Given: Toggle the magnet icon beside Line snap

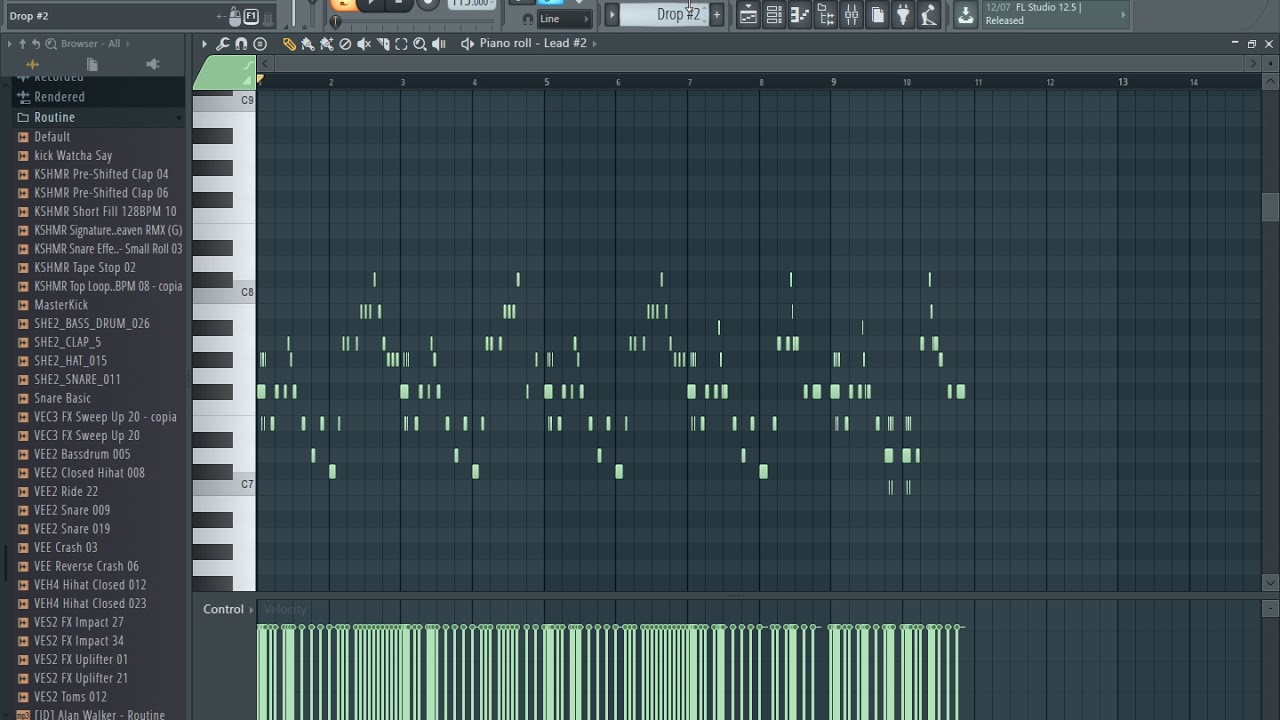Looking at the screenshot, I should pos(528,19).
